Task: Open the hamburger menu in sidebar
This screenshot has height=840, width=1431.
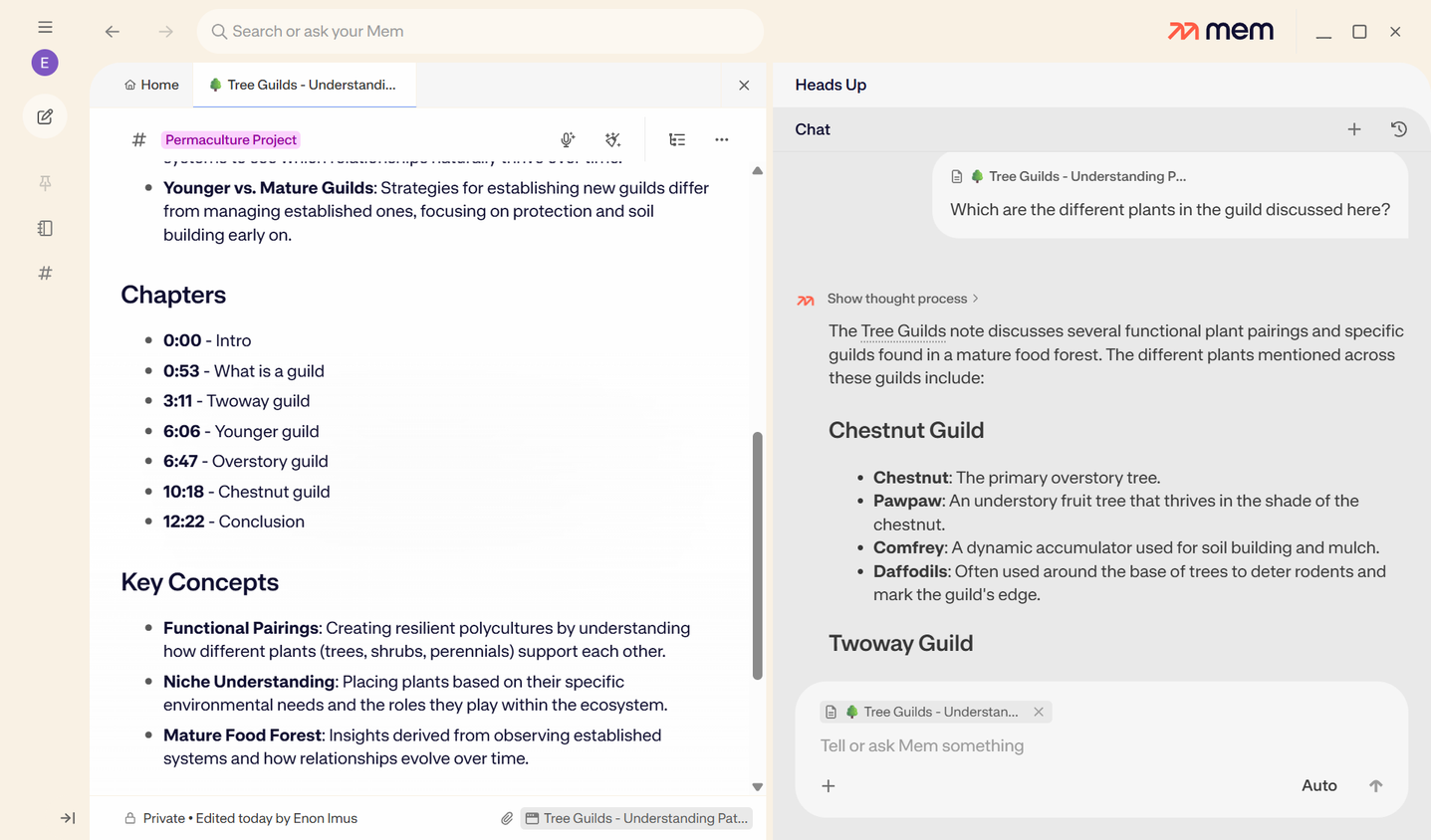Action: [45, 27]
